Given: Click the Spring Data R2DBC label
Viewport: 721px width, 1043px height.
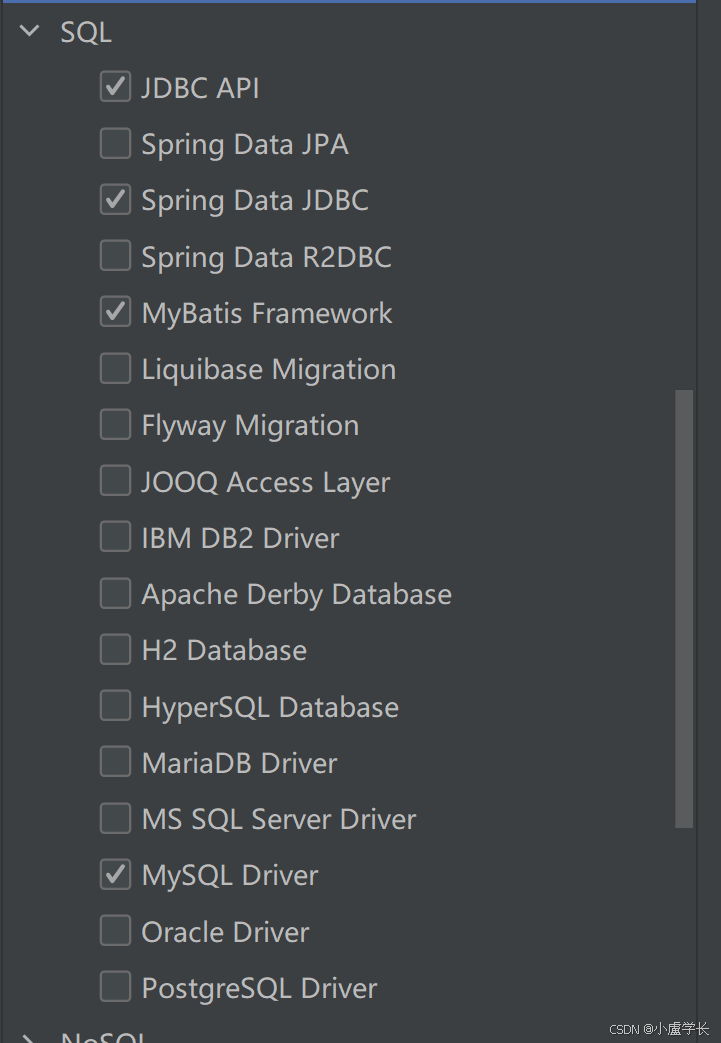Looking at the screenshot, I should [267, 257].
